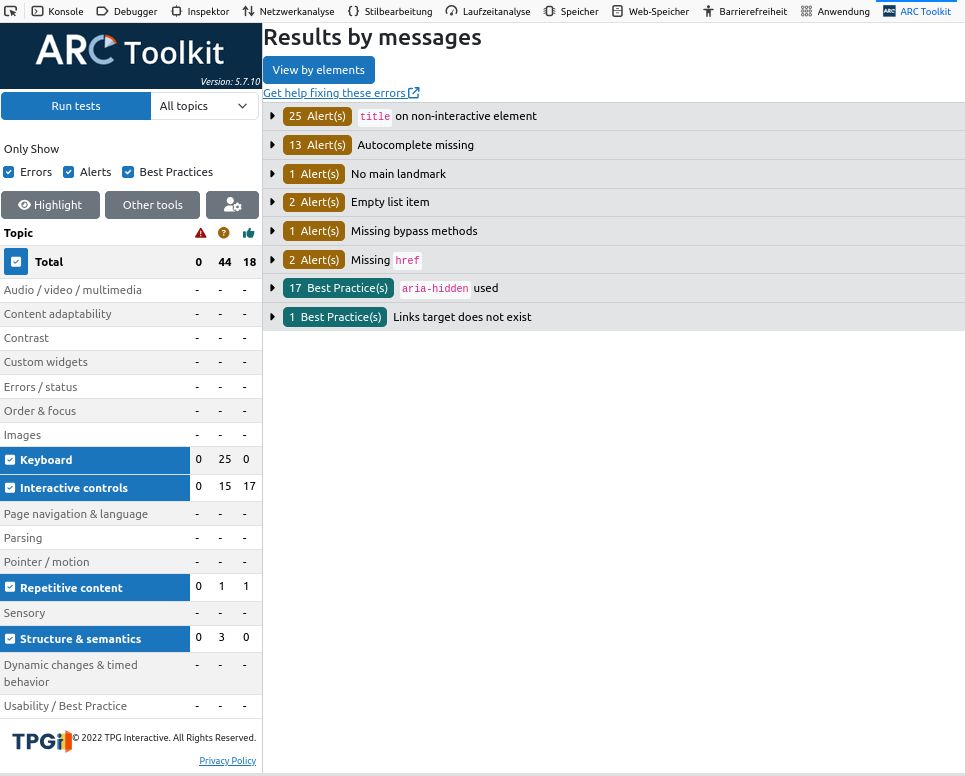Open the All topics dropdown
Screen dimensions: 965x776
click(204, 106)
